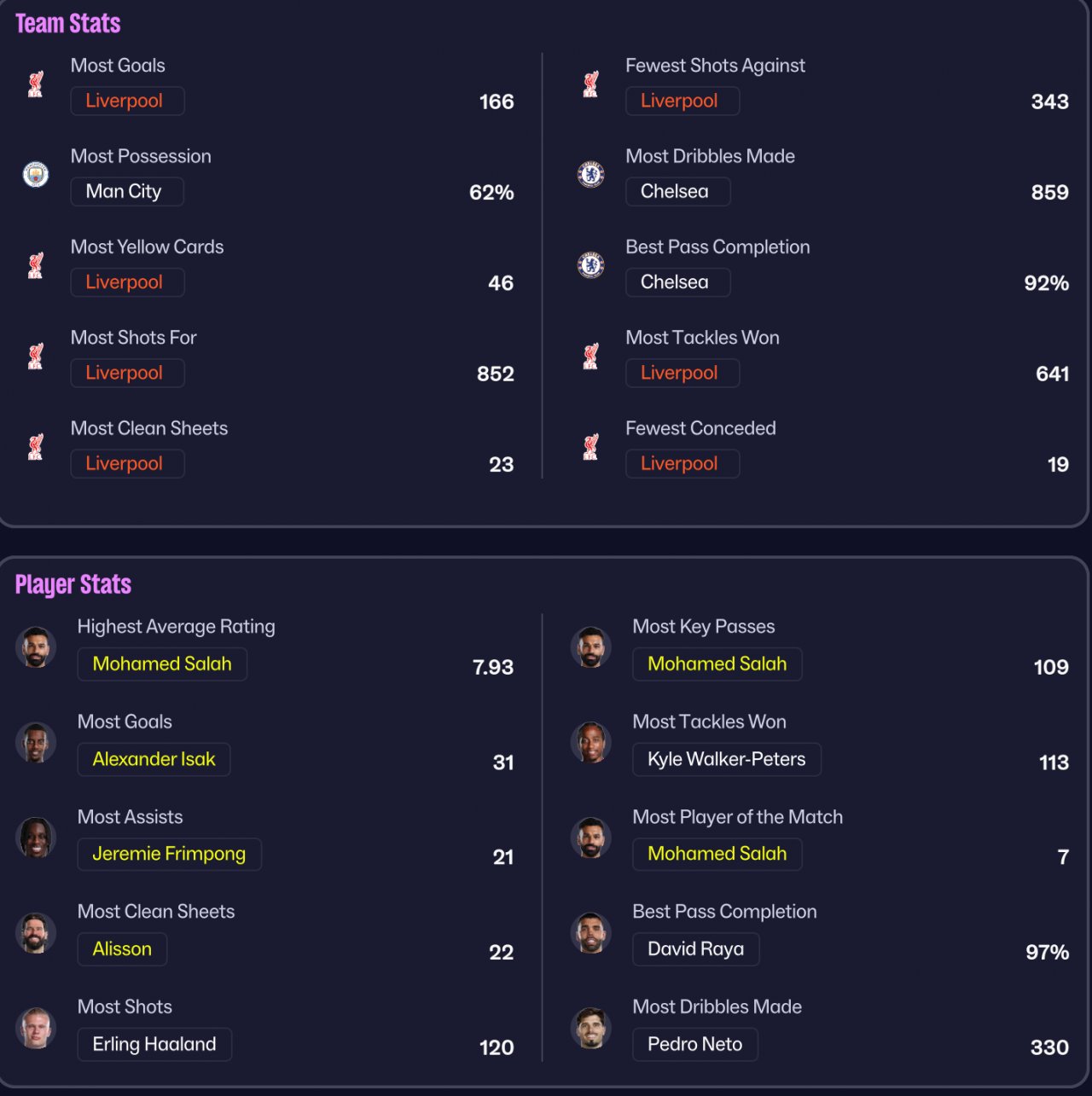This screenshot has height=1096, width=1092.
Task: Select Alisson under Most Clean Sheets
Action: click(x=122, y=948)
